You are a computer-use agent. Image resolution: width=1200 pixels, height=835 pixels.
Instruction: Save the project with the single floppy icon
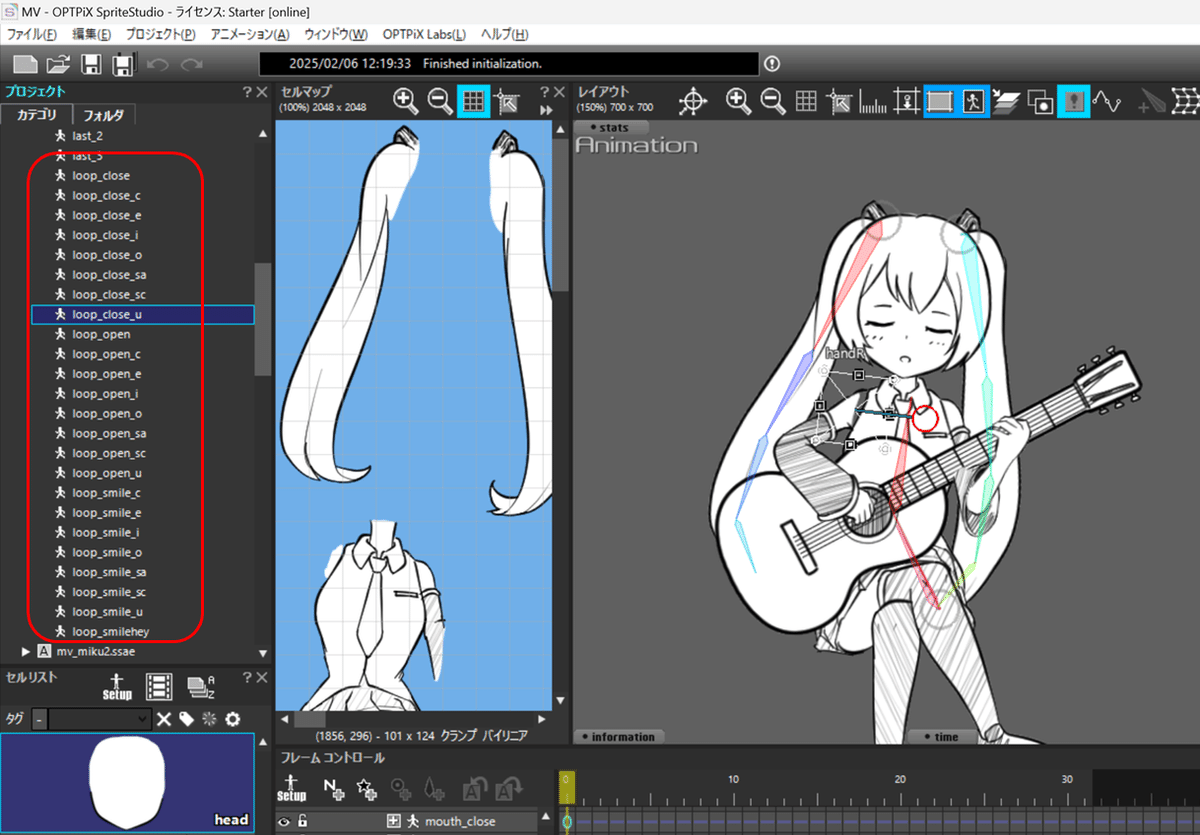tap(91, 64)
